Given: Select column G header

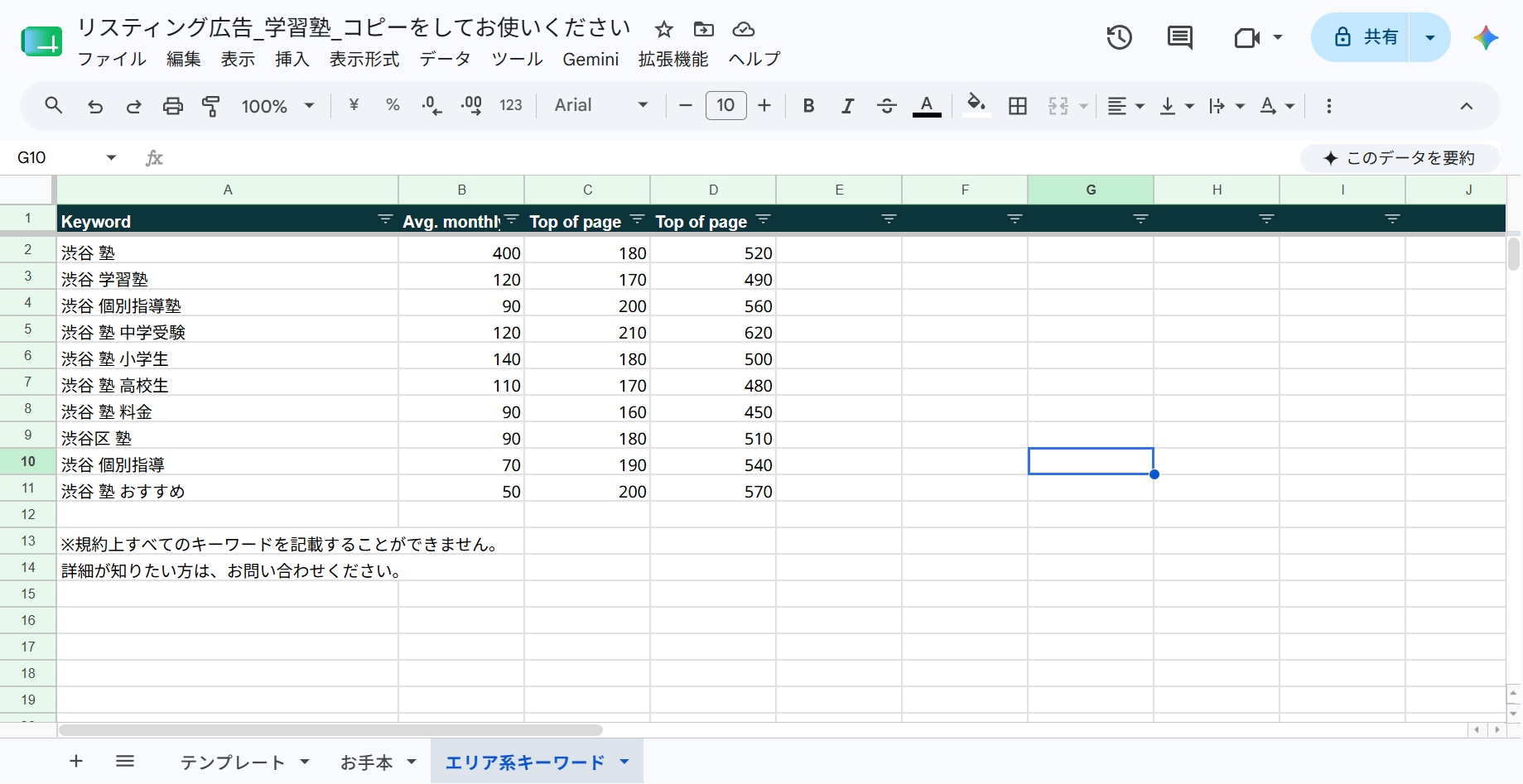Looking at the screenshot, I should tap(1091, 190).
